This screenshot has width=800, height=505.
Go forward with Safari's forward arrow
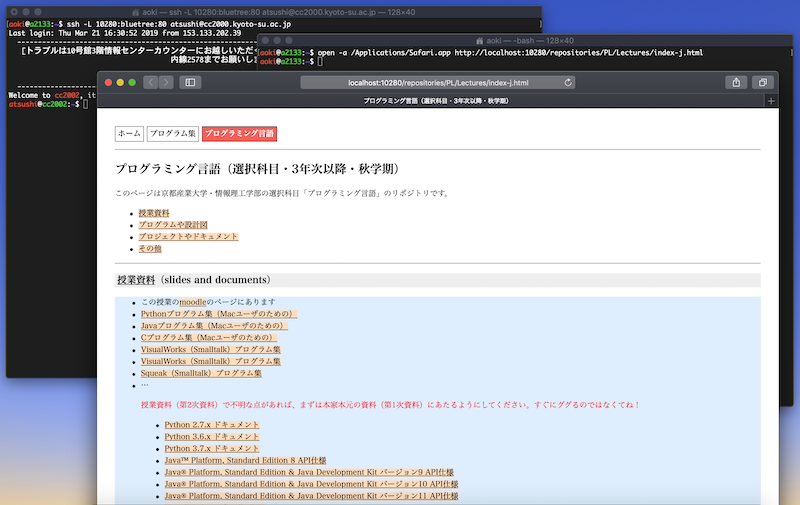pos(166,82)
